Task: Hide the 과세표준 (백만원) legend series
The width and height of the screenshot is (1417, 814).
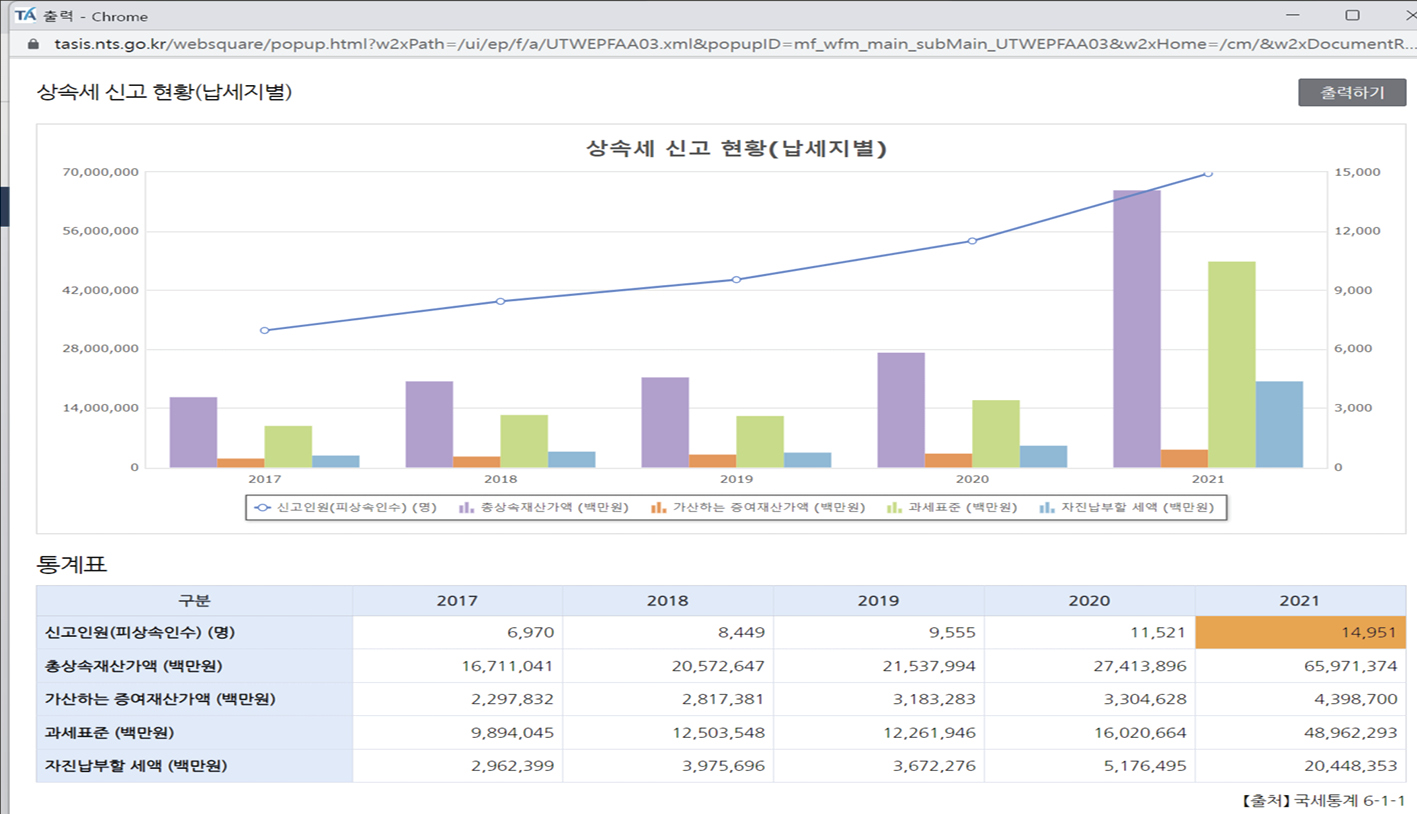Action: (x=961, y=508)
